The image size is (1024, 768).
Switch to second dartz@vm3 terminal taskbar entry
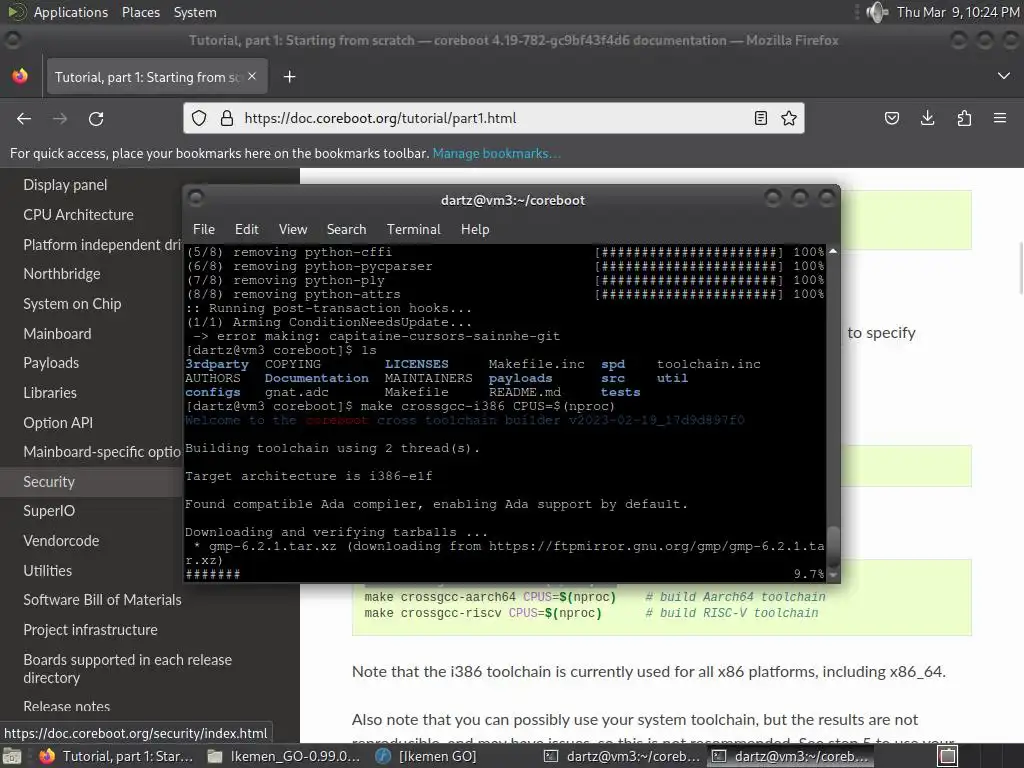tap(790, 756)
